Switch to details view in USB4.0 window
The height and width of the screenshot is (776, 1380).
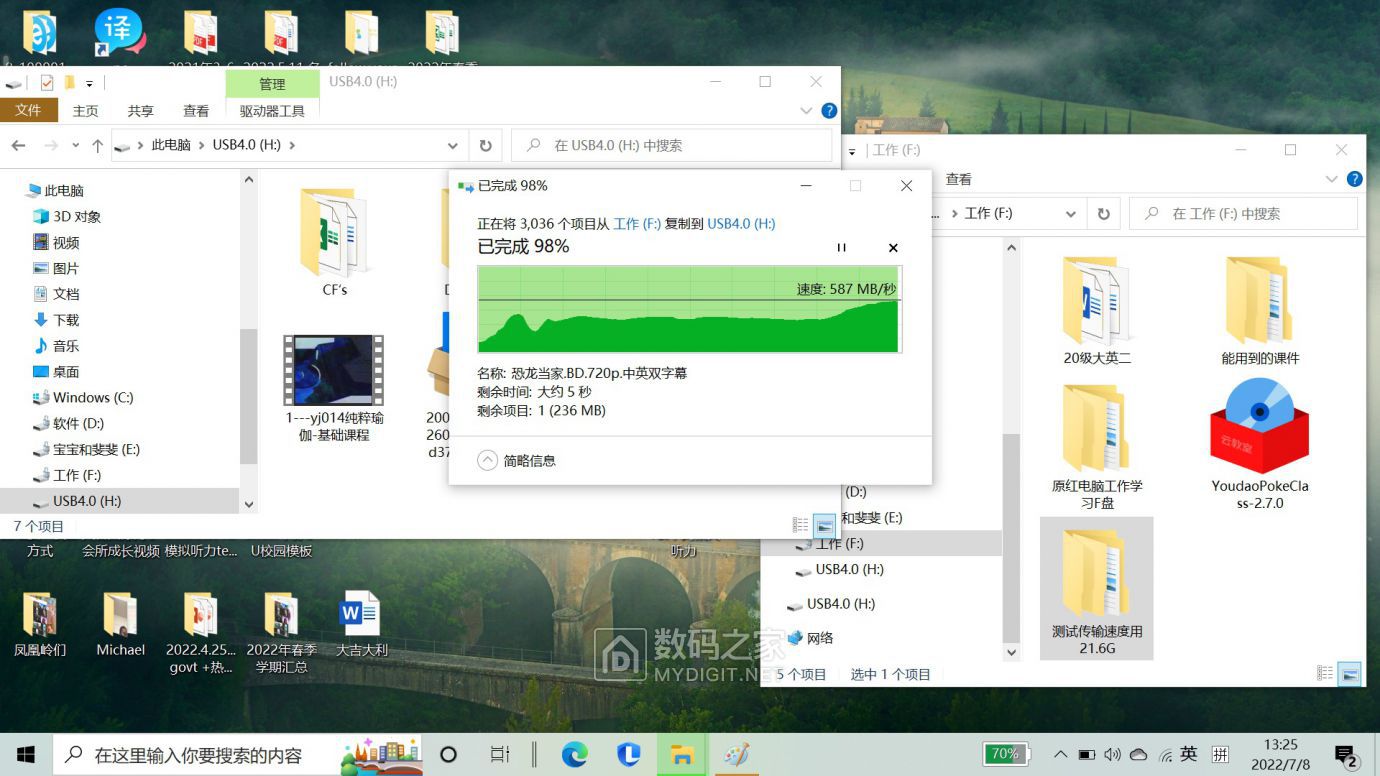click(800, 525)
